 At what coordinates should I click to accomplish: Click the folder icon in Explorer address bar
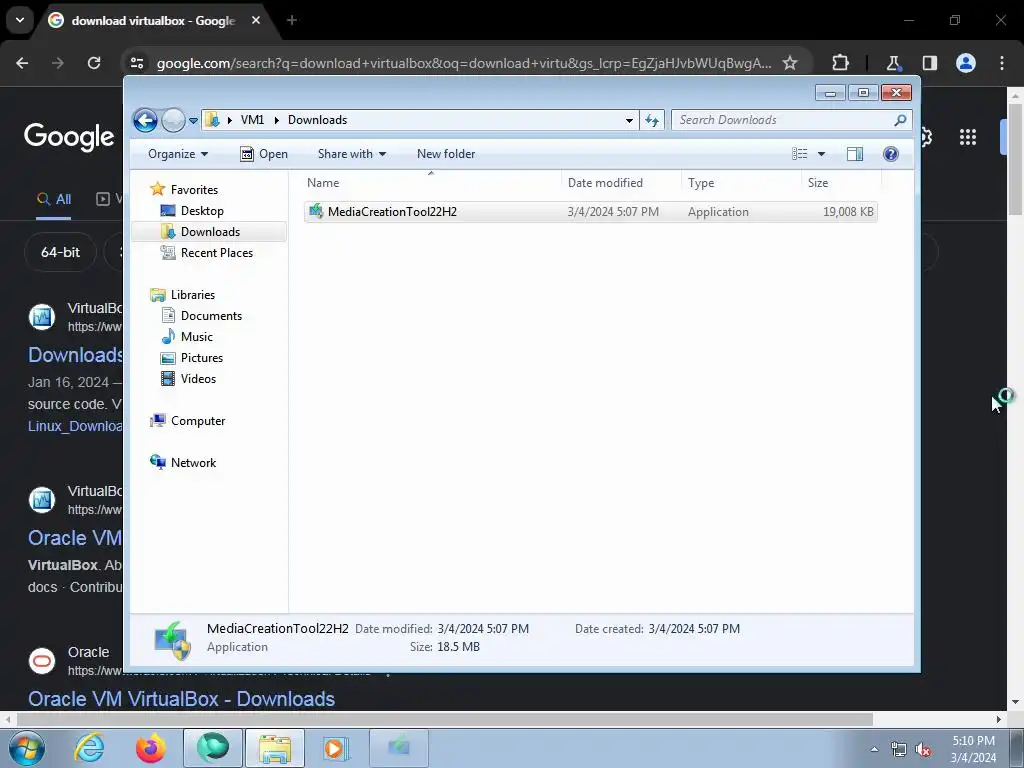(x=212, y=120)
